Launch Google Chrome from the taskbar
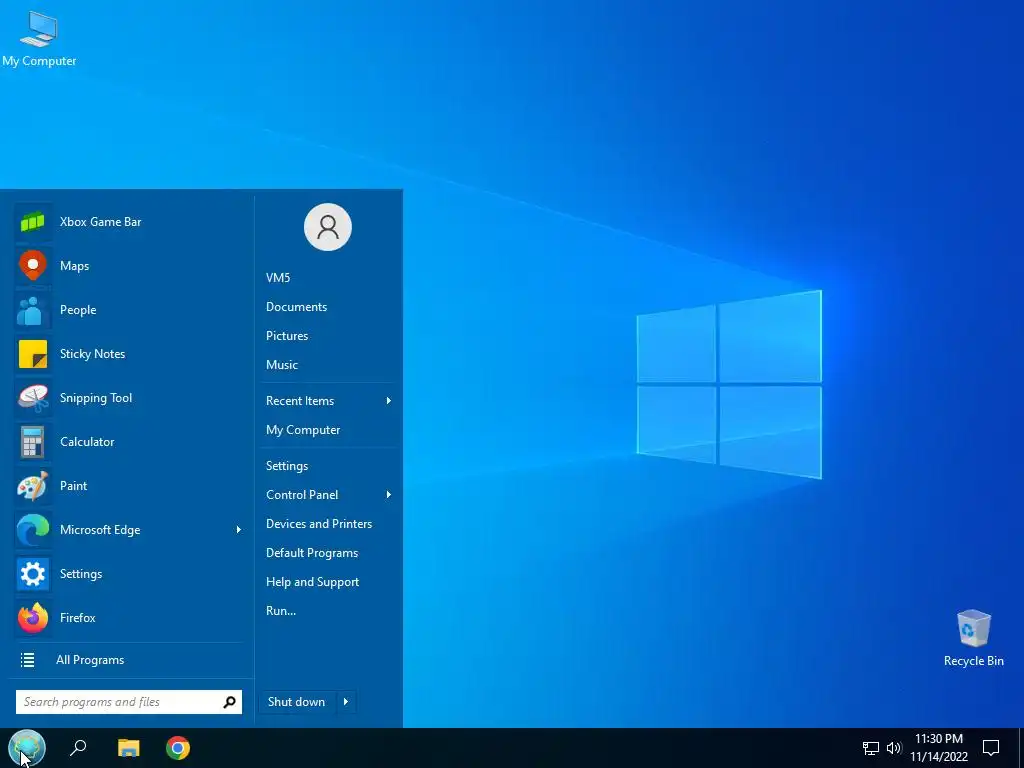Viewport: 1024px width, 768px height. tap(178, 748)
